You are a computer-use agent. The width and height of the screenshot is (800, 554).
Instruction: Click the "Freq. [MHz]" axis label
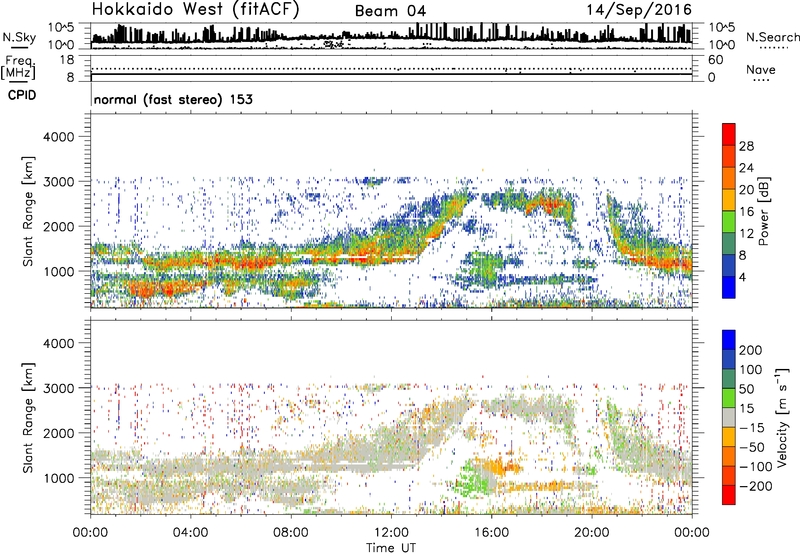18,67
